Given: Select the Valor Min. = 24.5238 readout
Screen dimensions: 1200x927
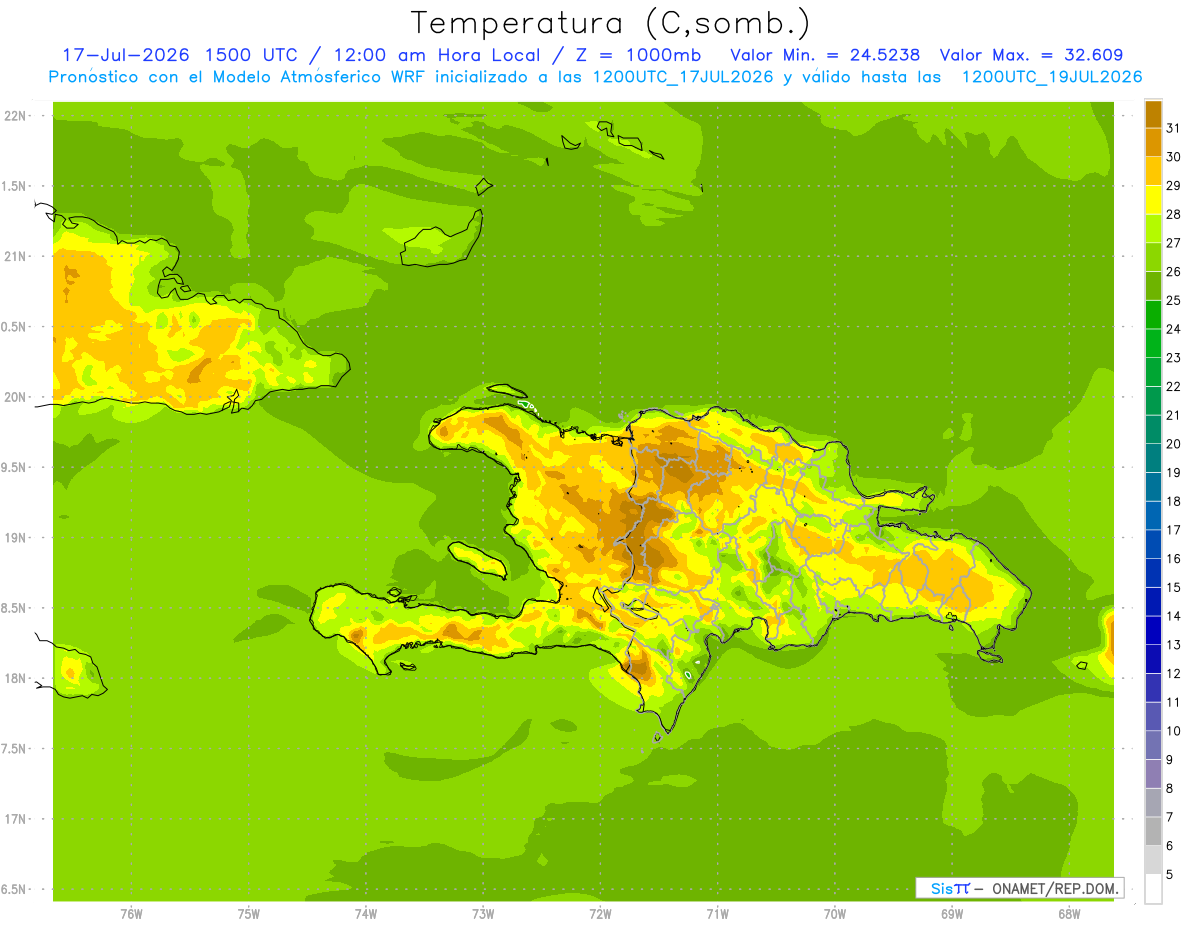Looking at the screenshot, I should coord(825,55).
